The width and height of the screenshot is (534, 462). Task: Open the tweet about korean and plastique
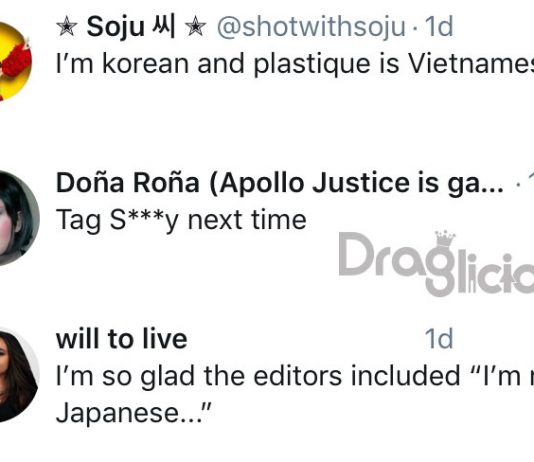click(x=295, y=64)
